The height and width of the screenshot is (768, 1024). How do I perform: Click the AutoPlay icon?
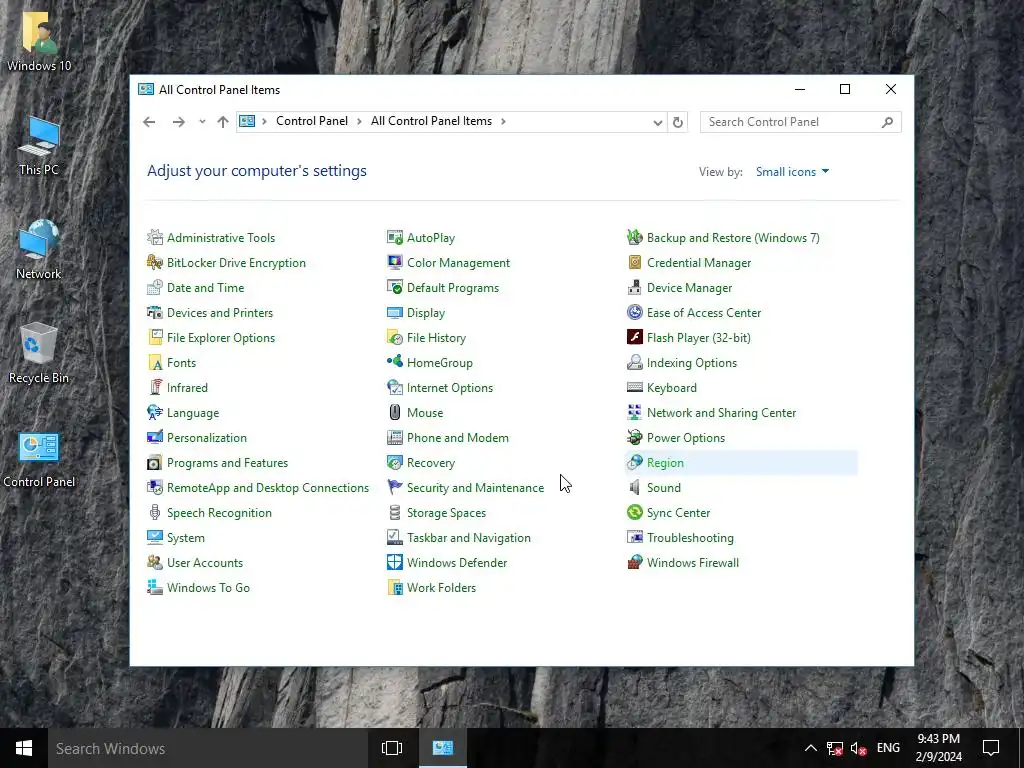(395, 238)
